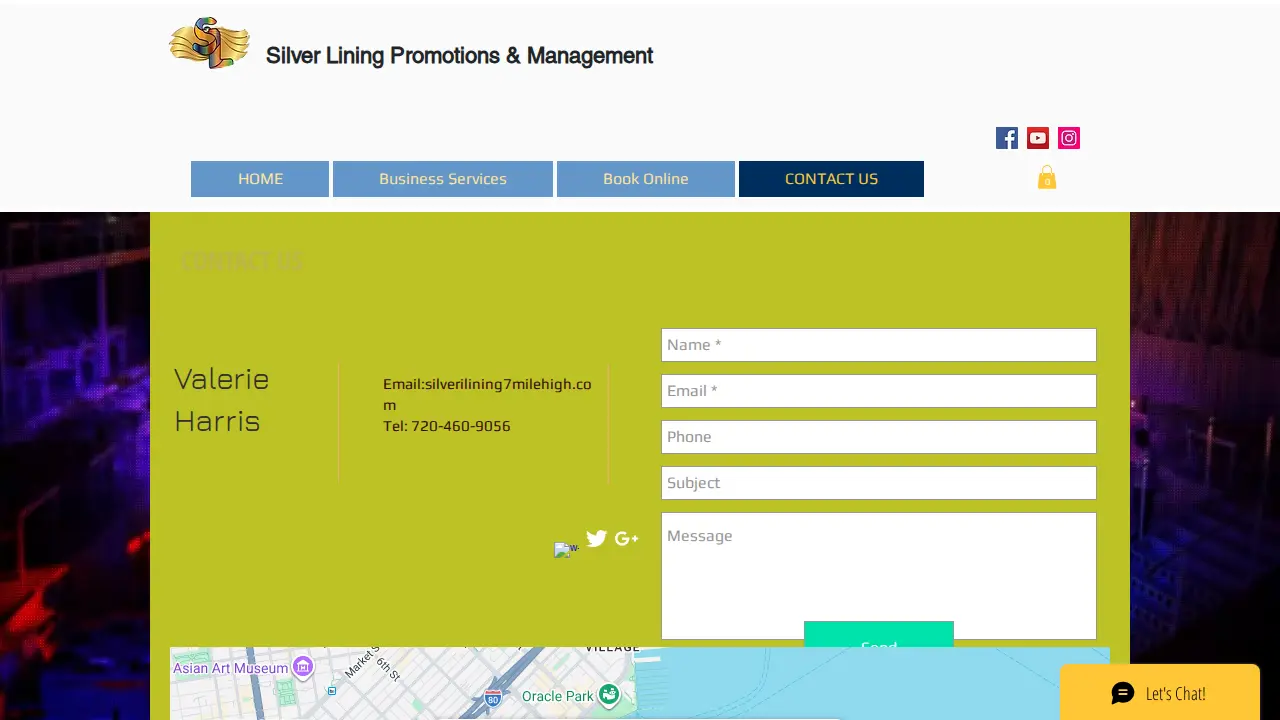Viewport: 1280px width, 720px height.
Task: Focus the Subject input field
Action: pyautogui.click(x=879, y=483)
